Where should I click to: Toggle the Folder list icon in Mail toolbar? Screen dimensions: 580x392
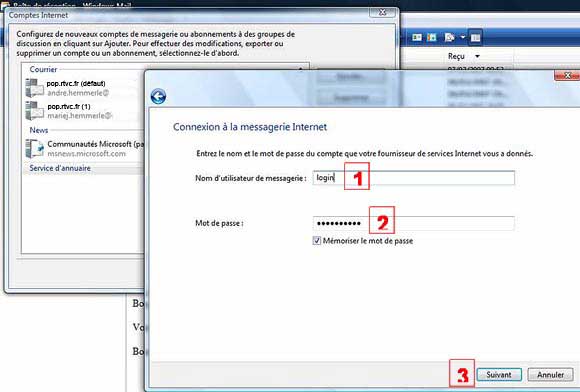(x=475, y=37)
